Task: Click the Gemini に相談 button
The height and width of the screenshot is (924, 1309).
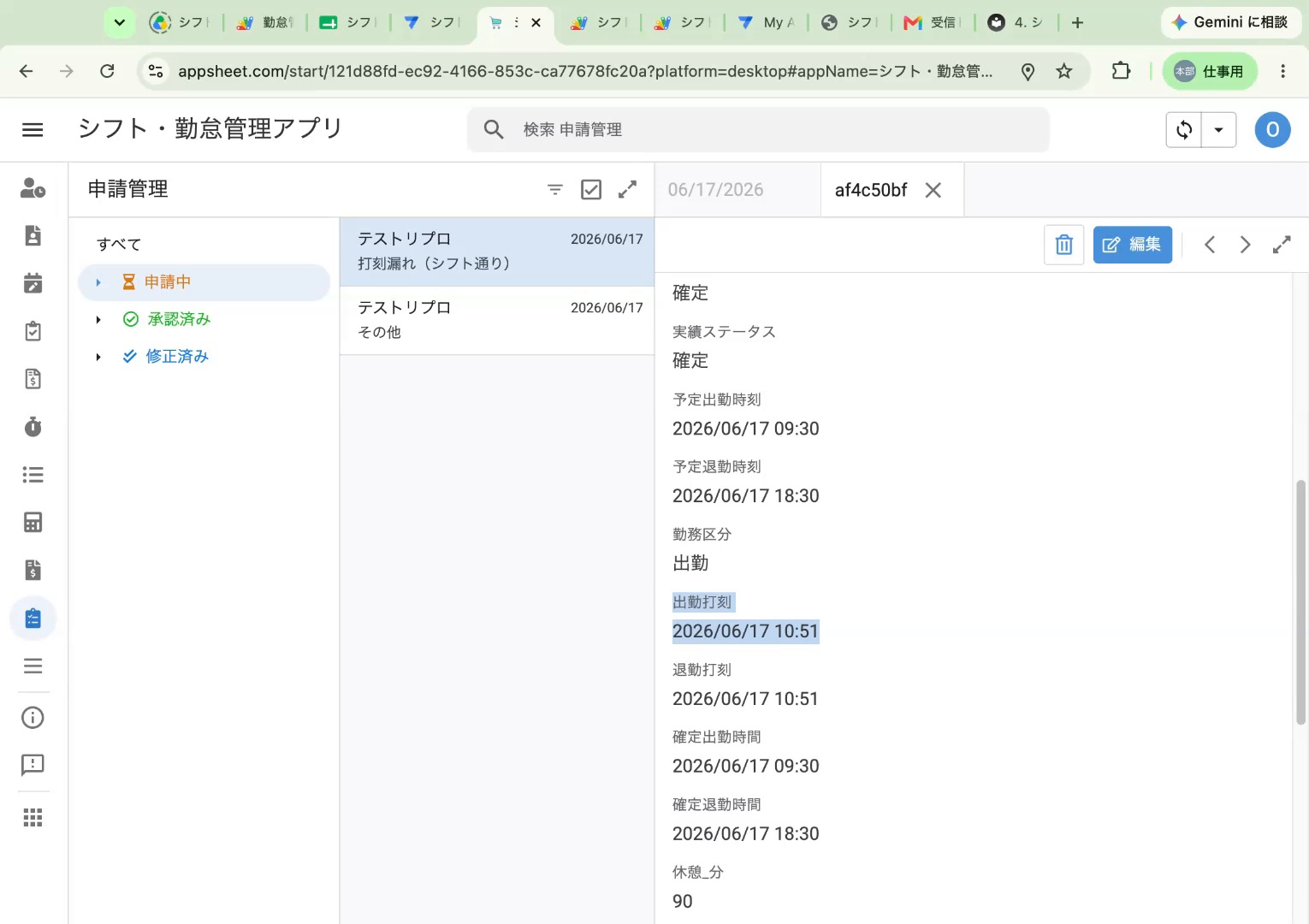Action: 1230,22
